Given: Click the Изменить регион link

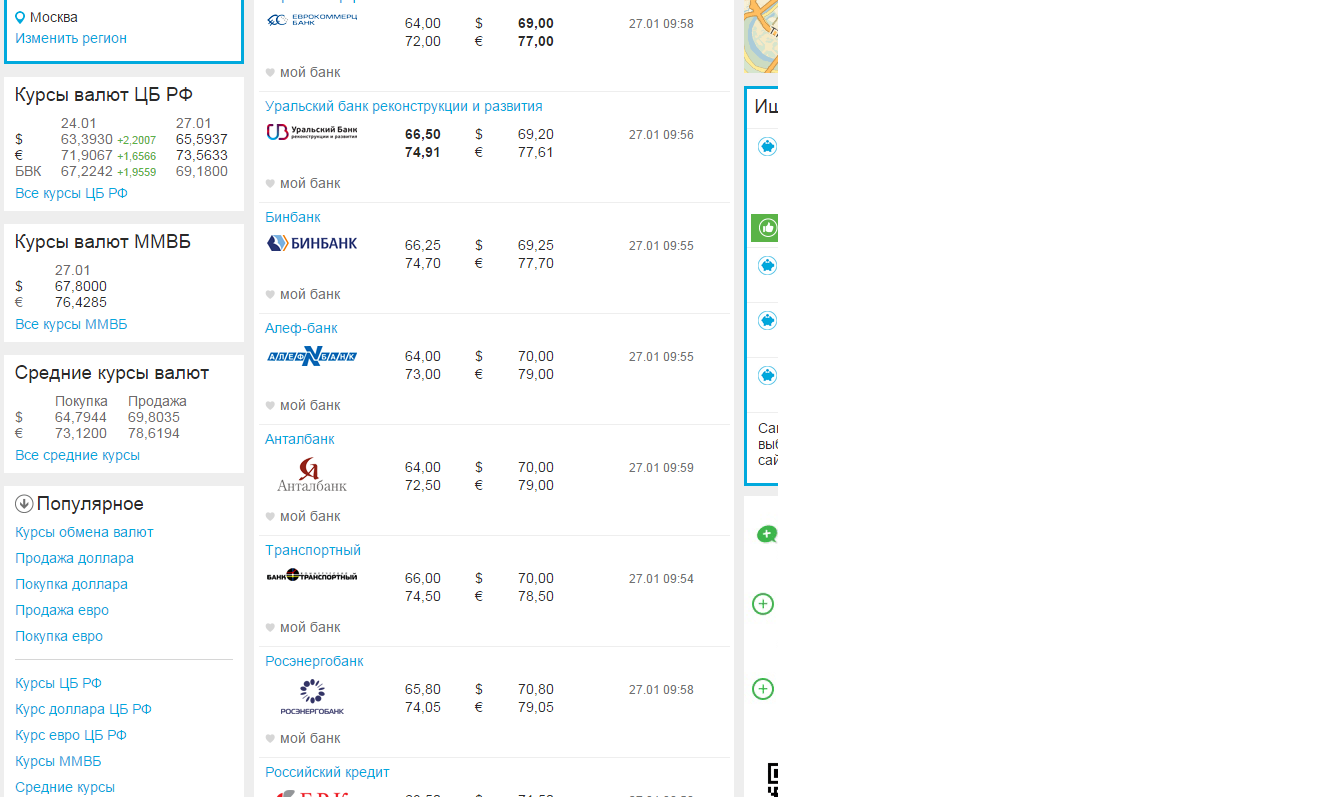Looking at the screenshot, I should [71, 38].
